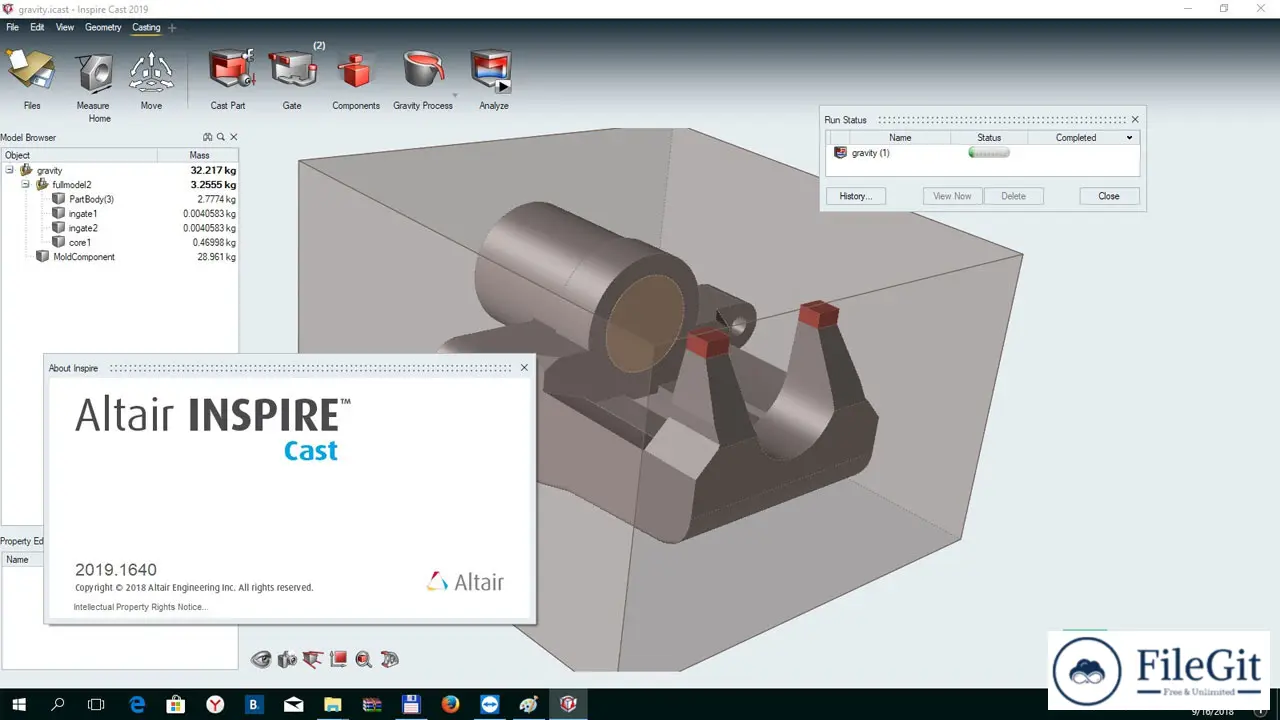This screenshot has width=1280, height=720.
Task: Click the perspective view mode icon
Action: [x=390, y=659]
